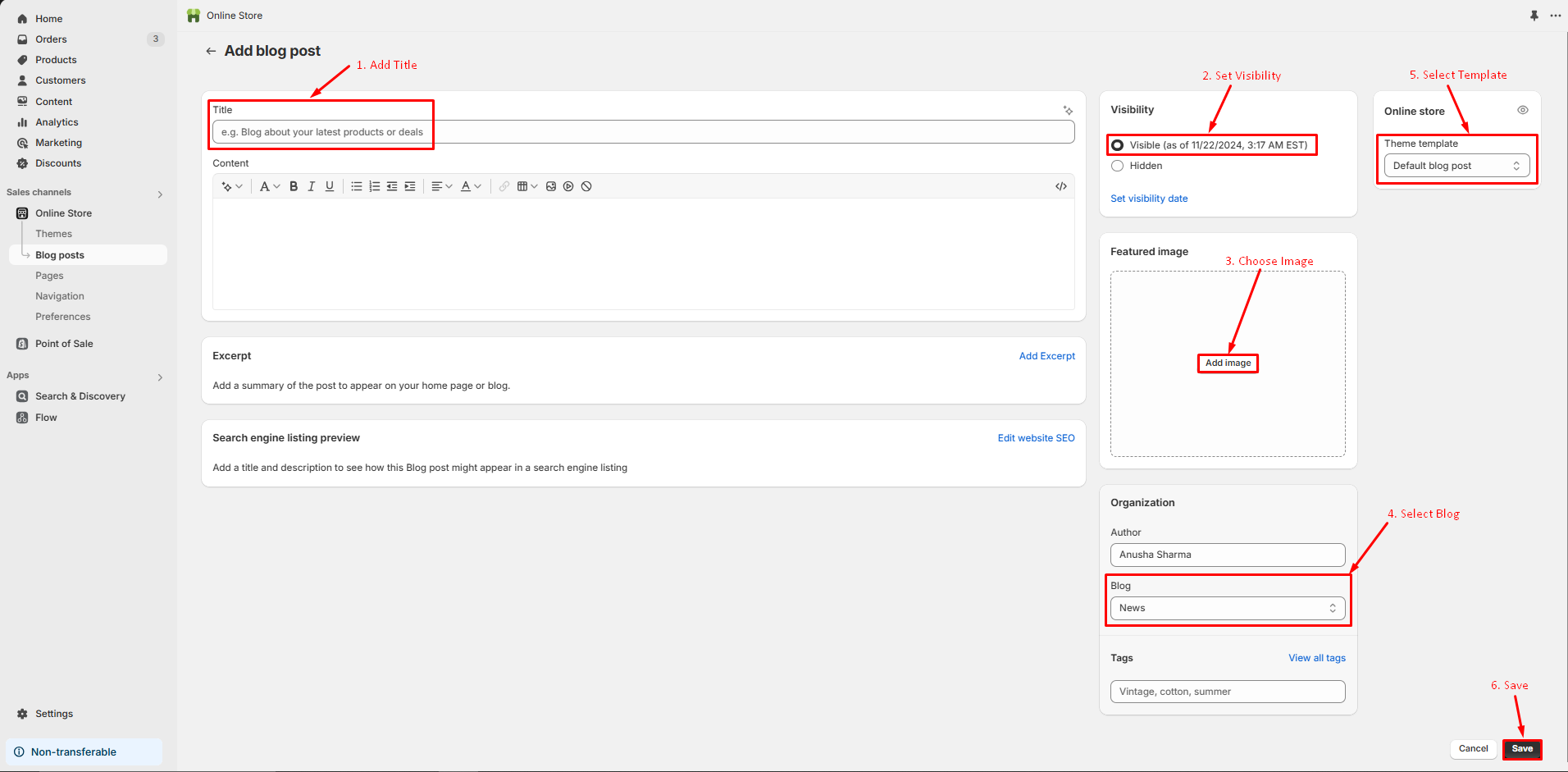
Task: Indent the selected text
Action: click(410, 186)
